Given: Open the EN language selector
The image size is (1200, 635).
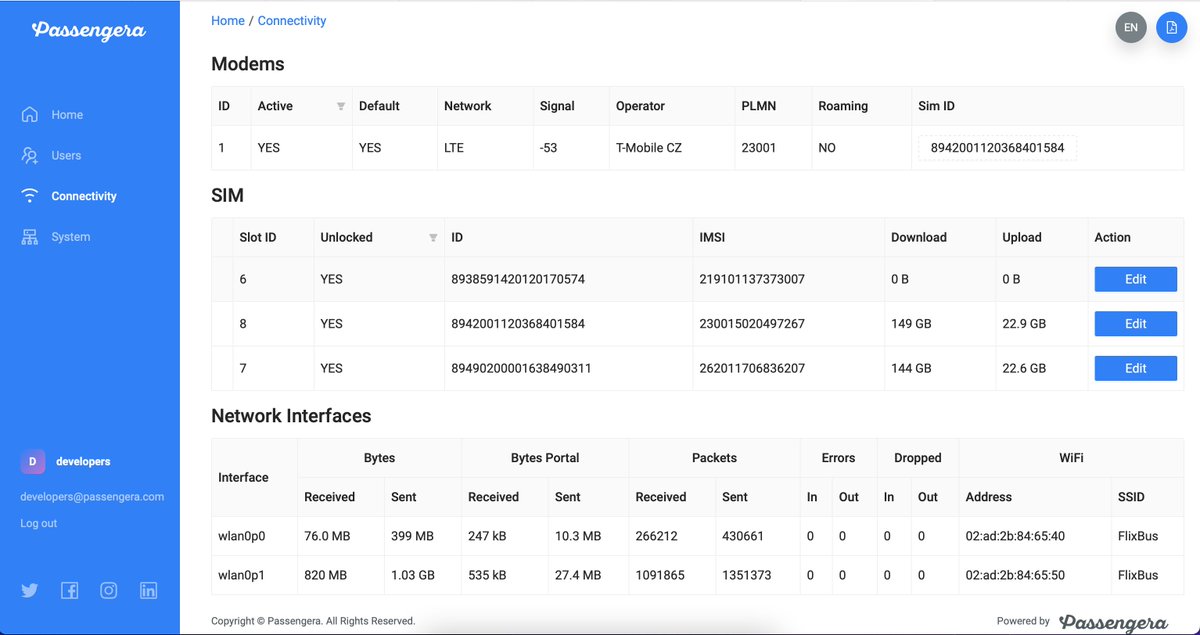Looking at the screenshot, I should (1131, 27).
